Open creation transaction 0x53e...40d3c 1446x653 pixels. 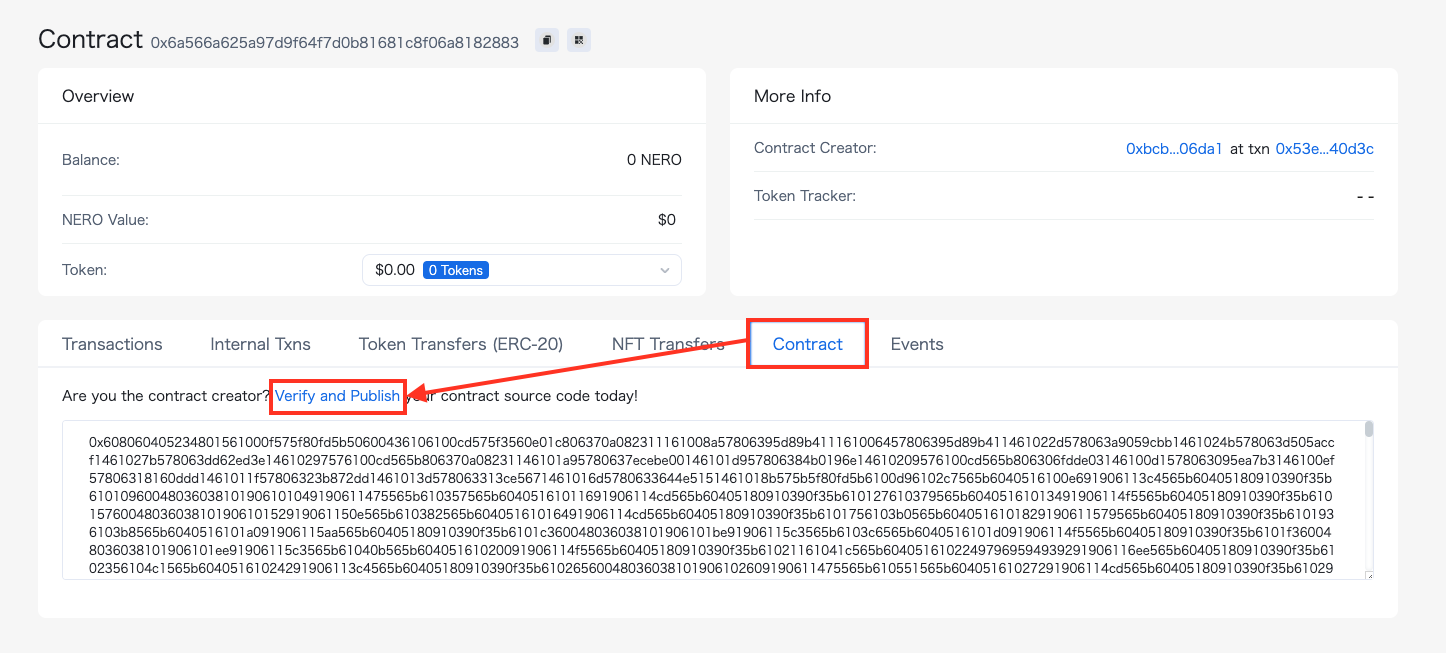[x=1324, y=149]
